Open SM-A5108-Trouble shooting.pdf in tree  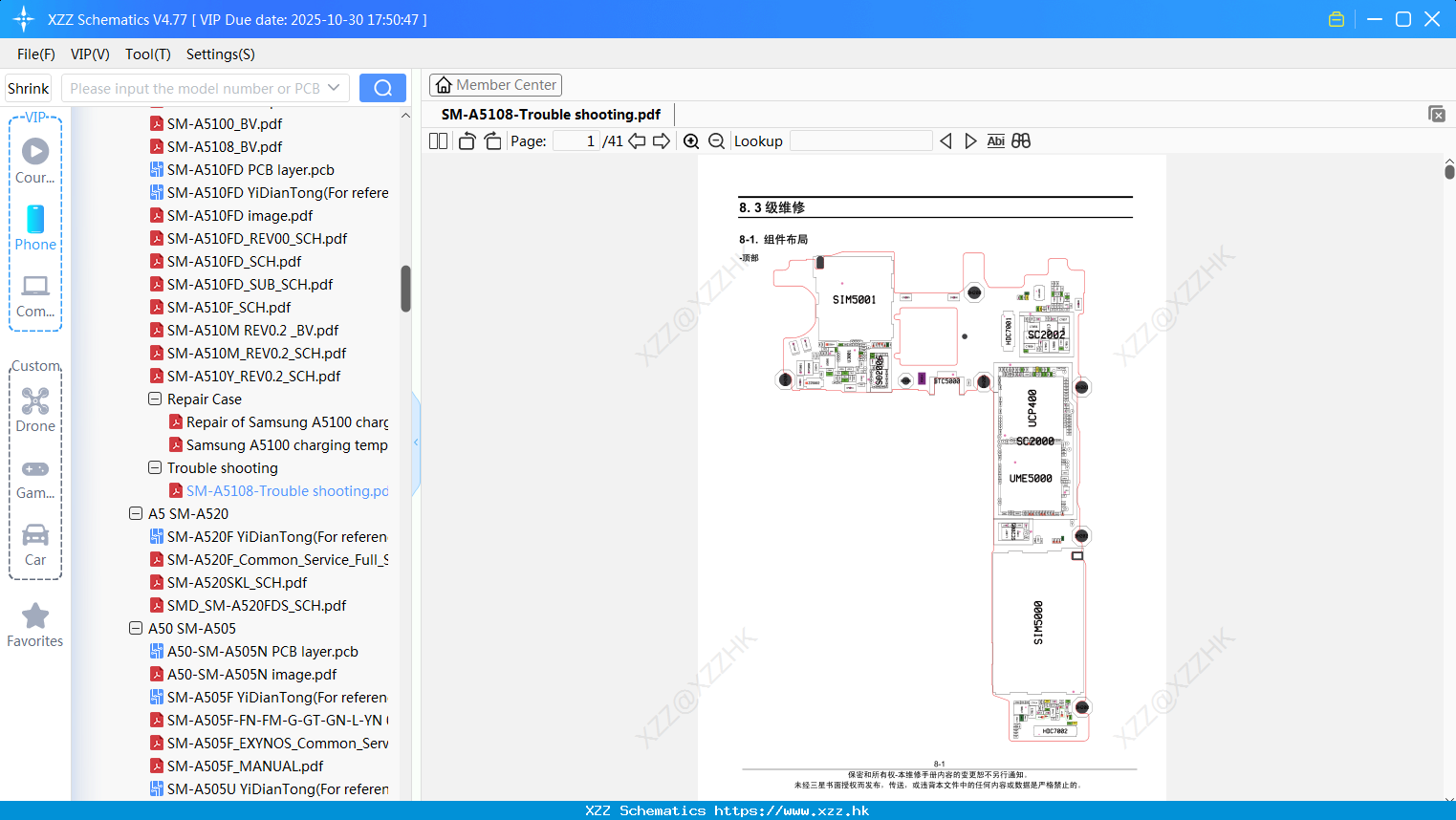click(287, 490)
